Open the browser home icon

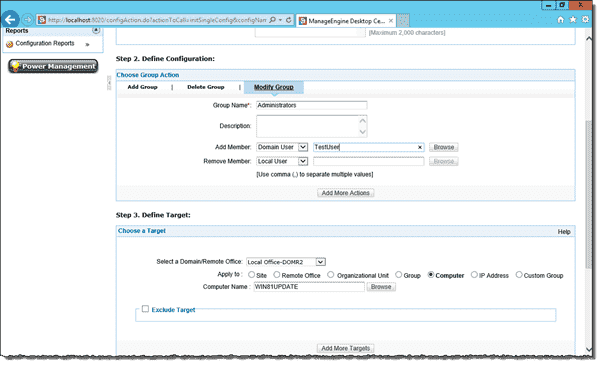[561, 20]
